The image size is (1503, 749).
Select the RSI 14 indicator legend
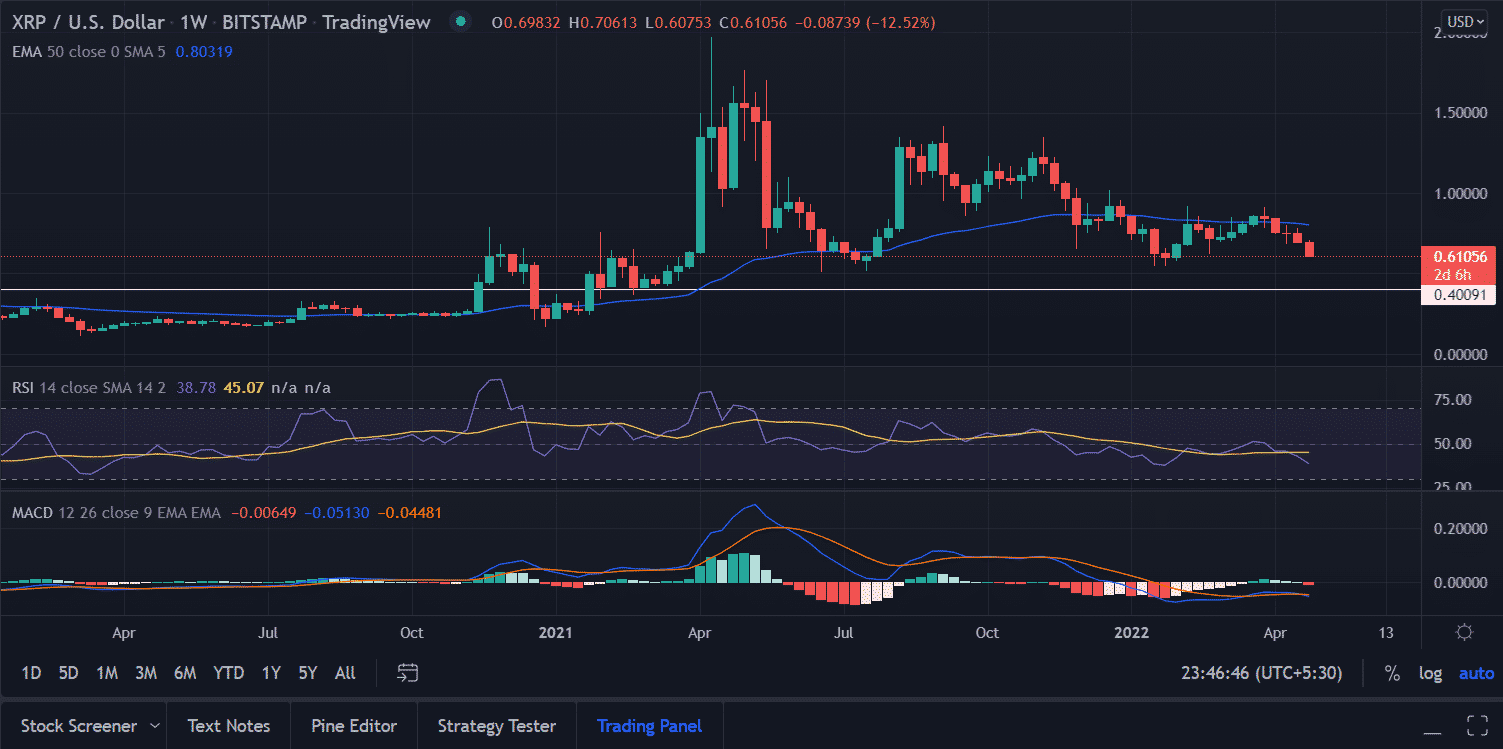(88, 387)
